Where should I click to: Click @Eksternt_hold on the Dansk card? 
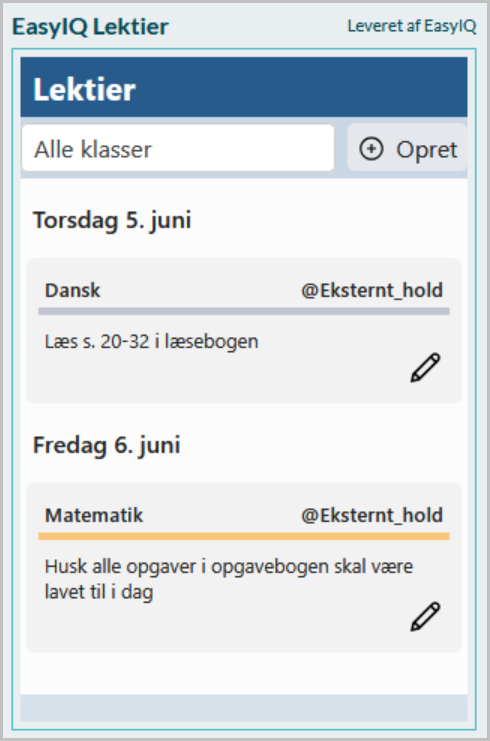pos(372,290)
